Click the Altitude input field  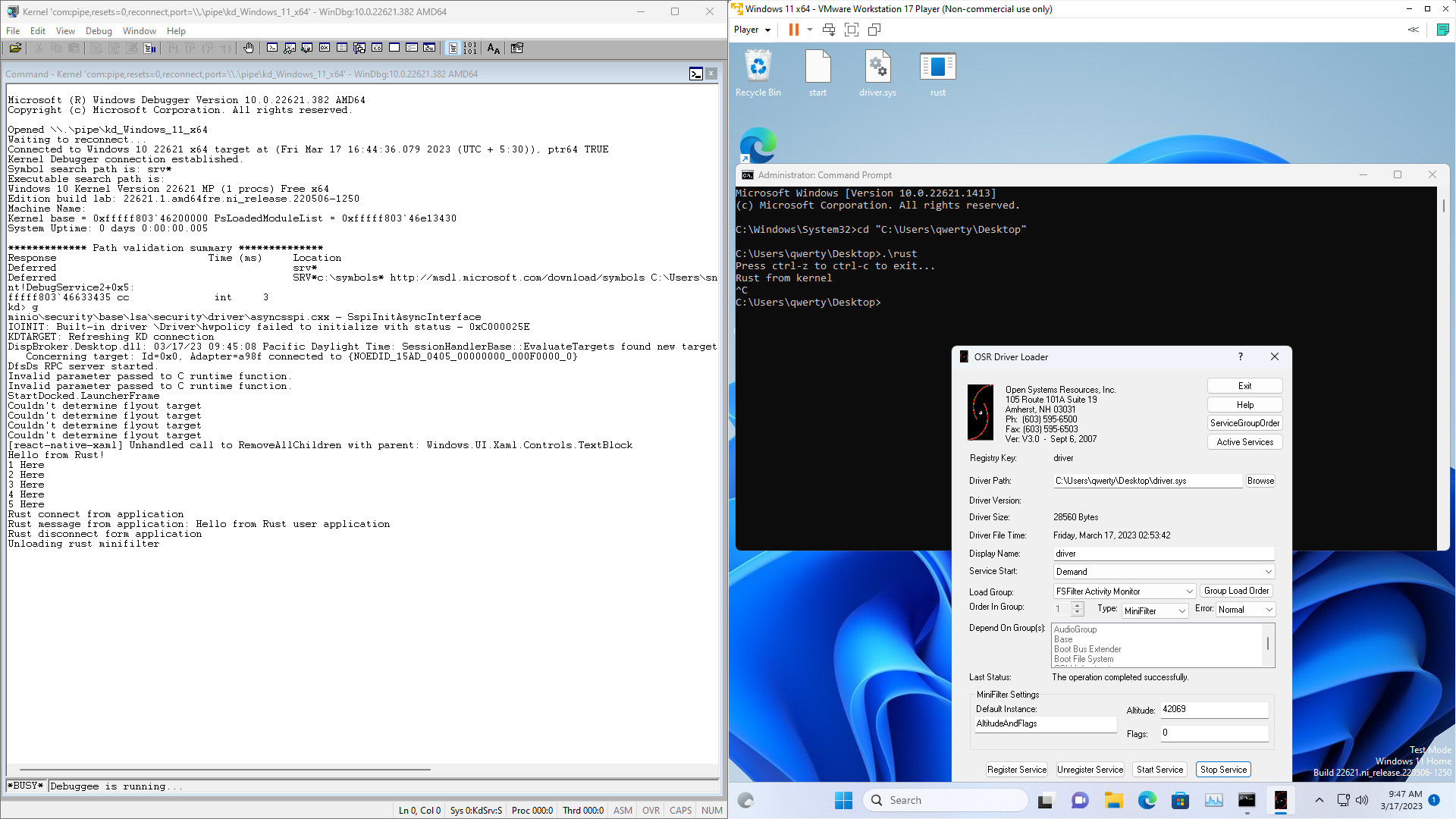click(x=1214, y=710)
